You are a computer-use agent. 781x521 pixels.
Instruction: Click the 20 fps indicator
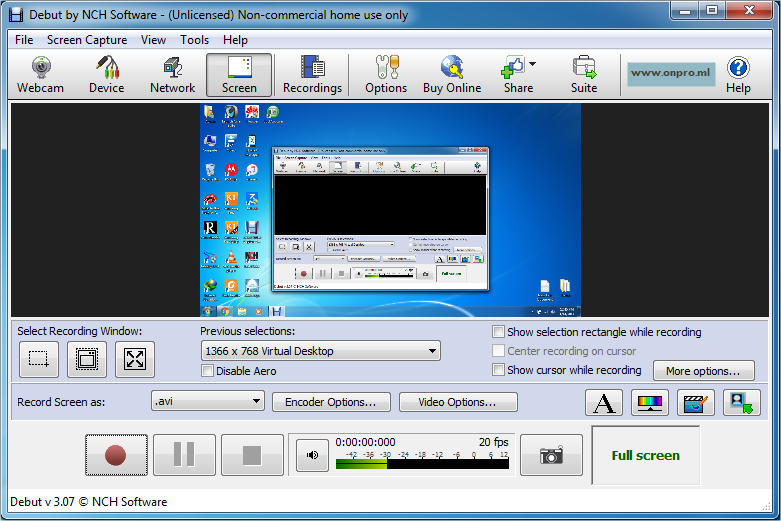494,442
